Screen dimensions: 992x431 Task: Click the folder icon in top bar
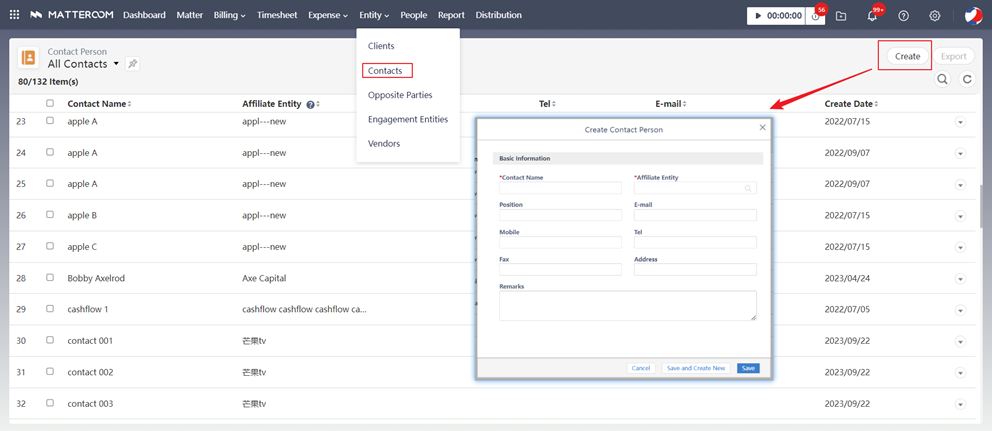coord(841,16)
